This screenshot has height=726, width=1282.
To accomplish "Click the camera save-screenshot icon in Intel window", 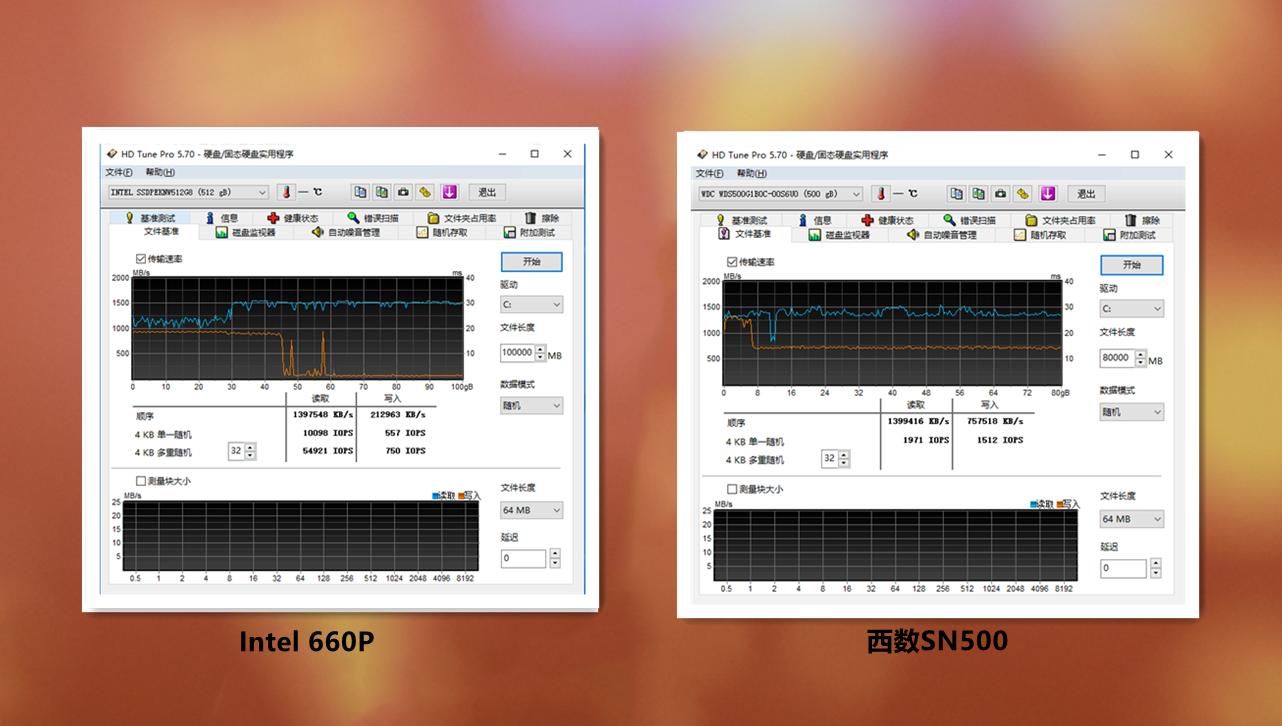I will [403, 192].
